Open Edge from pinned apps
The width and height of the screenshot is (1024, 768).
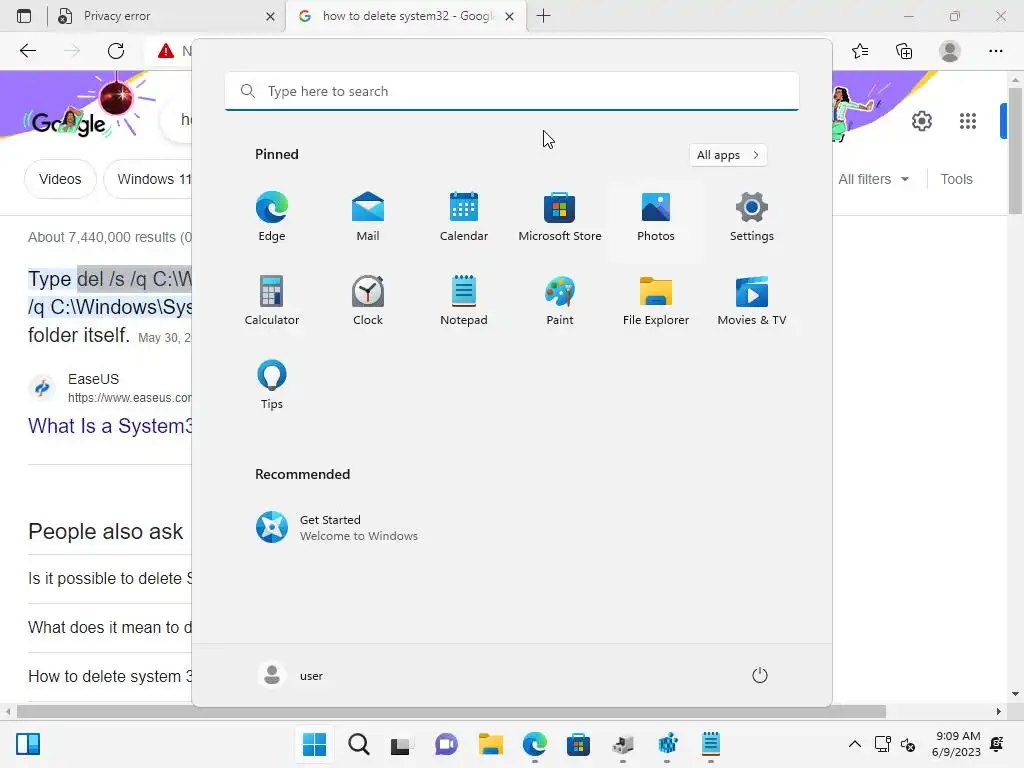point(272,217)
